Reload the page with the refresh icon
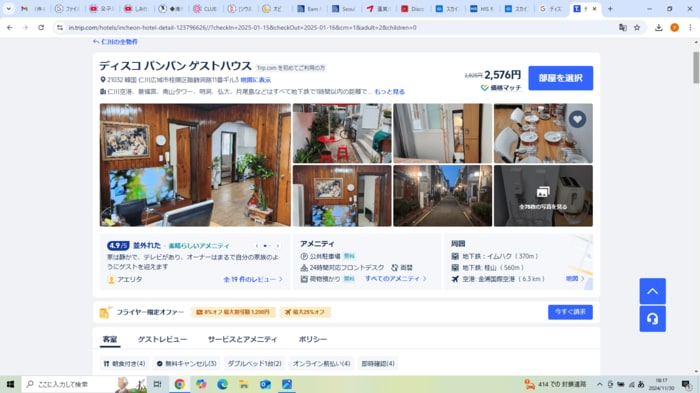 (41, 28)
